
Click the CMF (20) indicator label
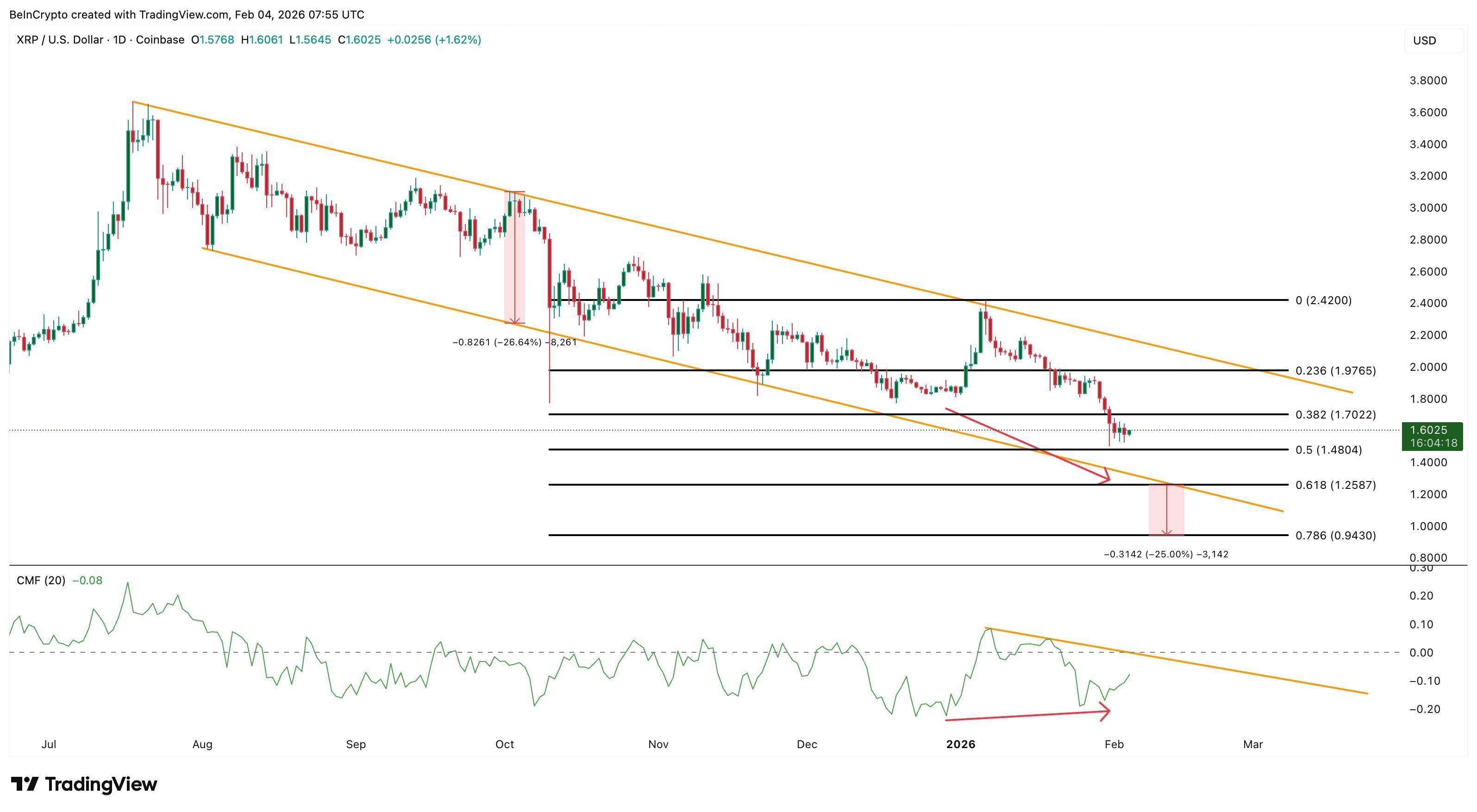(x=41, y=581)
